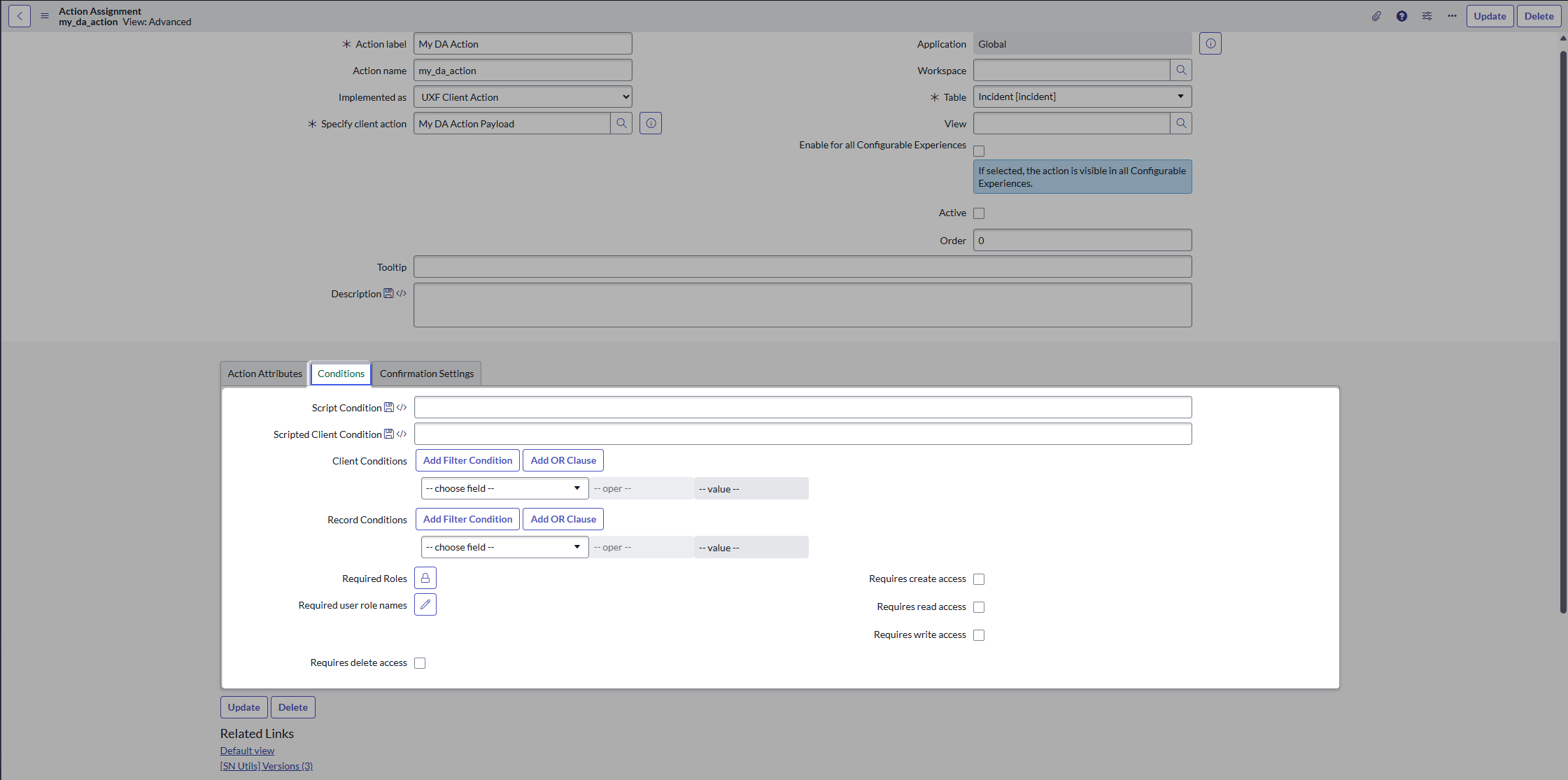Open the Implemented as dropdown
The image size is (1568, 780).
point(523,97)
